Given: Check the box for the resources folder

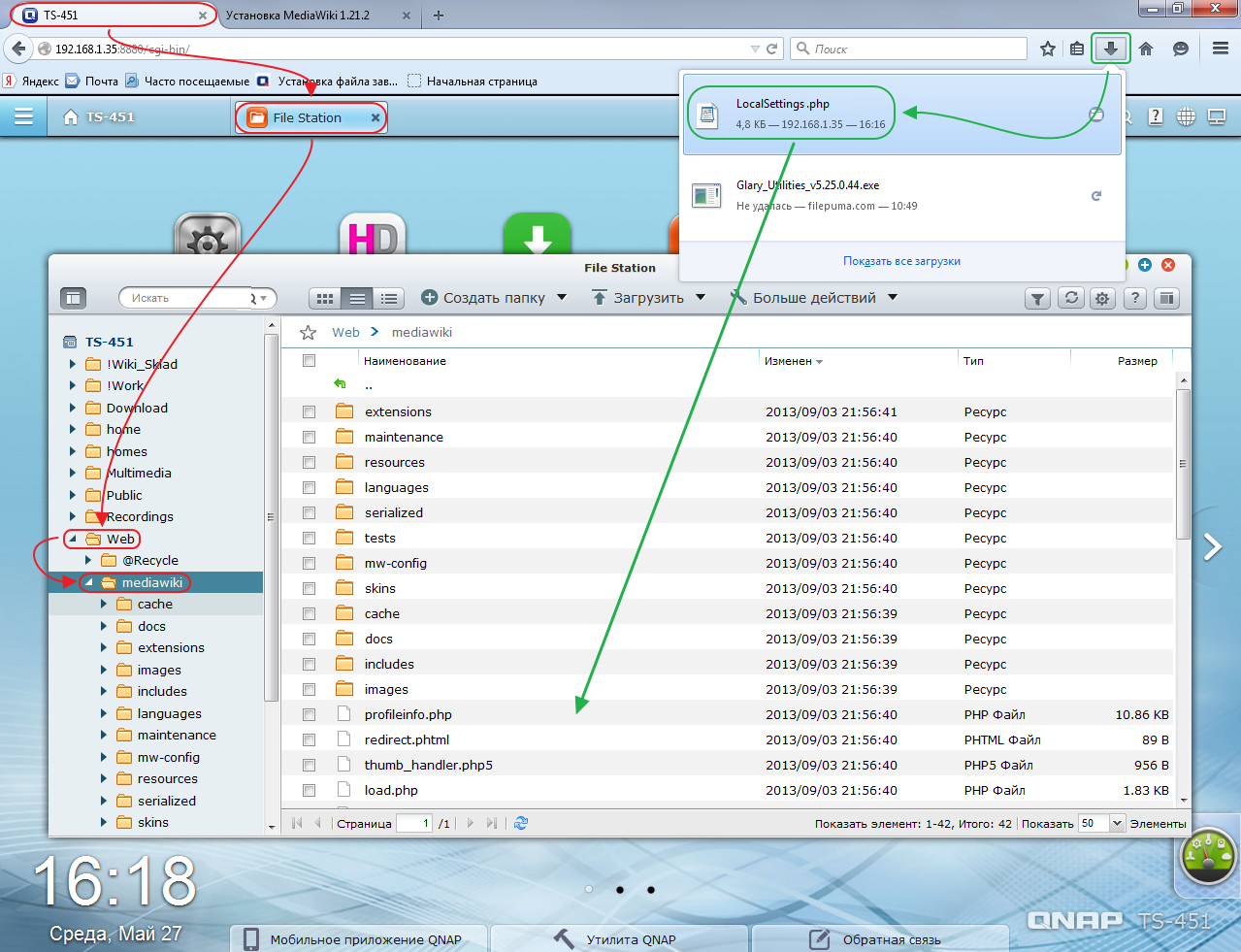Looking at the screenshot, I should [x=310, y=463].
